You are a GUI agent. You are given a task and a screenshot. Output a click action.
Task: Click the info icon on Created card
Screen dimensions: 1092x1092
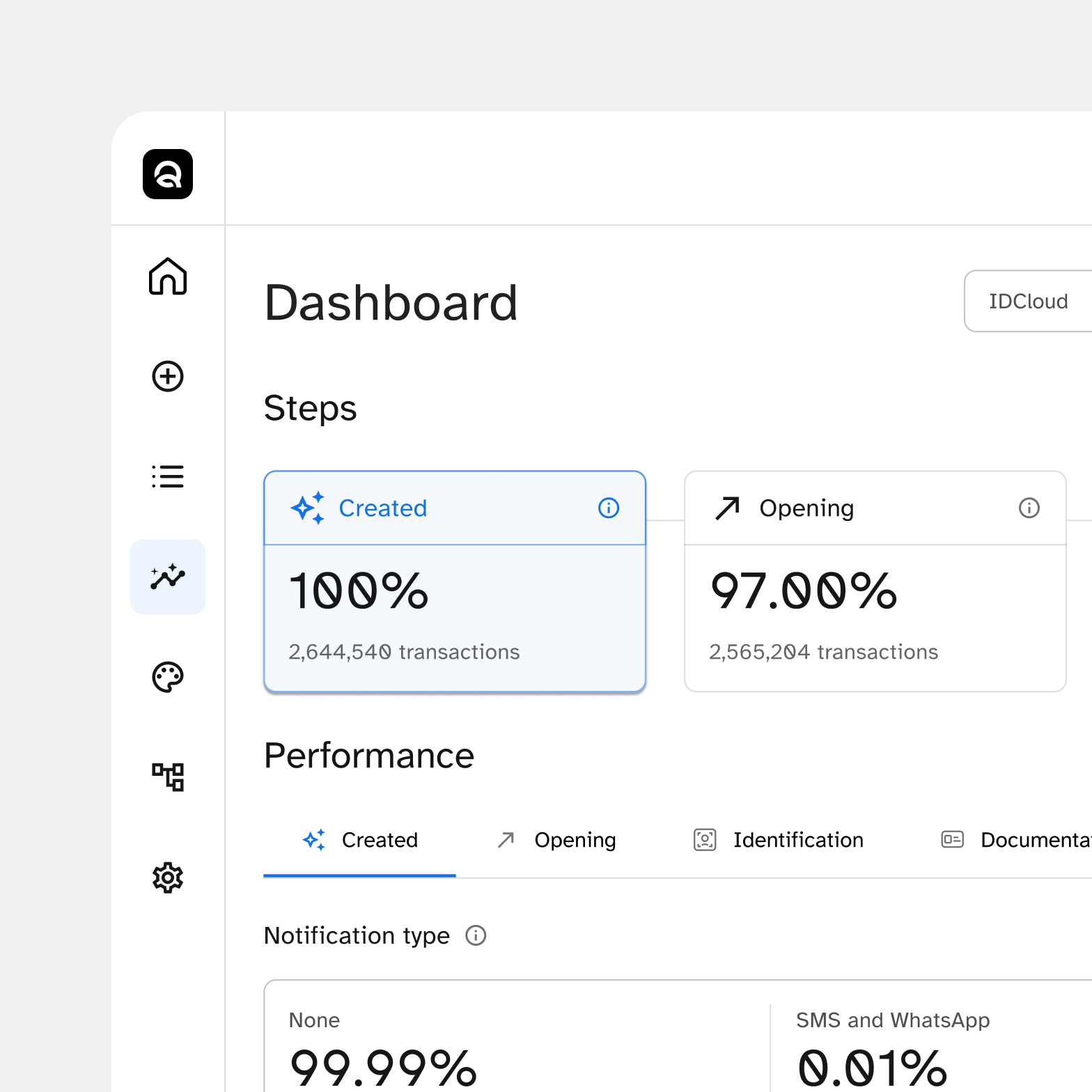(x=609, y=508)
